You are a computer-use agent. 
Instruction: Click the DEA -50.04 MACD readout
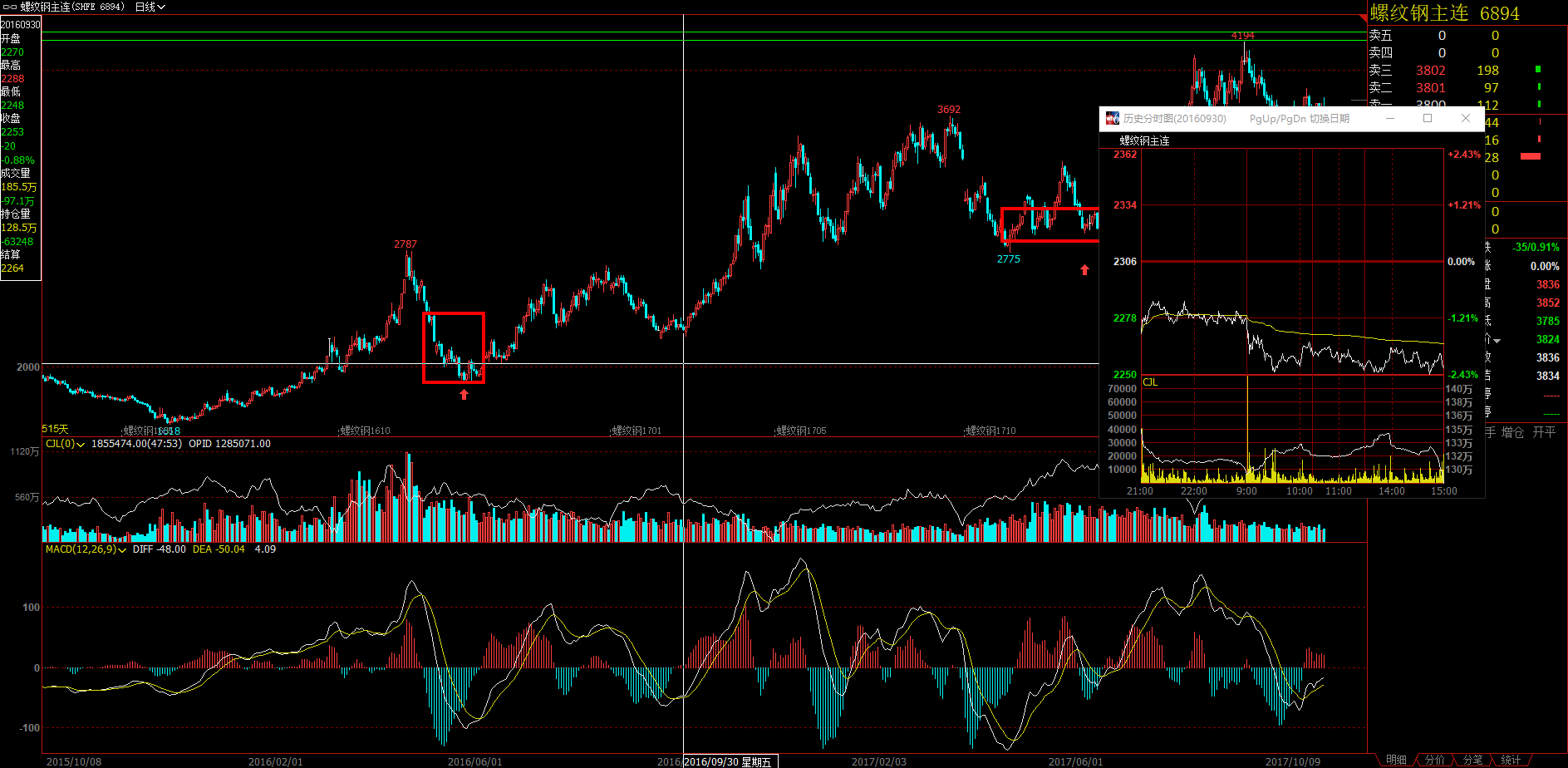219,549
